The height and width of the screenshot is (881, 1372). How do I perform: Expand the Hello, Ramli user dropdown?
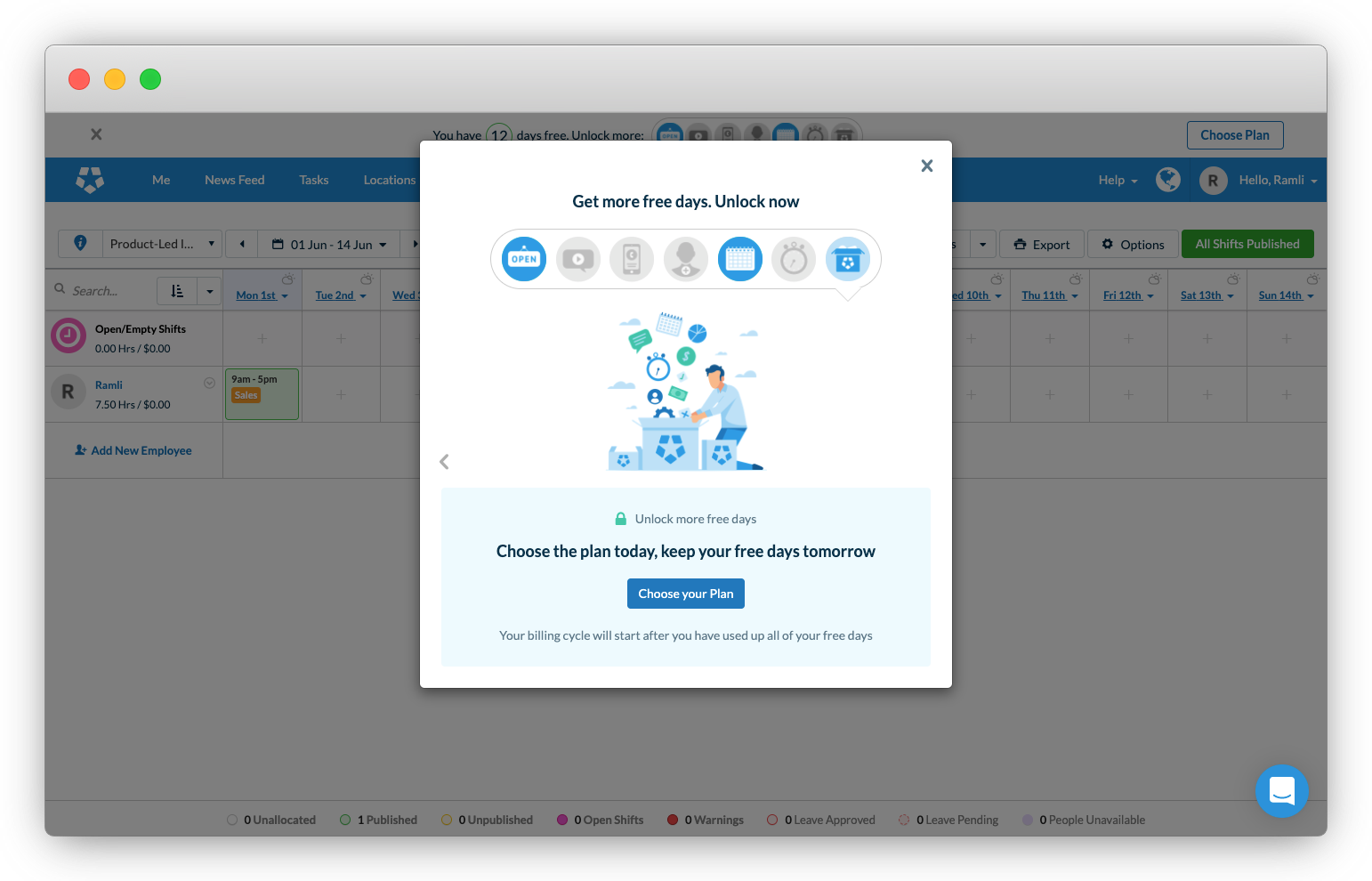tap(1277, 180)
